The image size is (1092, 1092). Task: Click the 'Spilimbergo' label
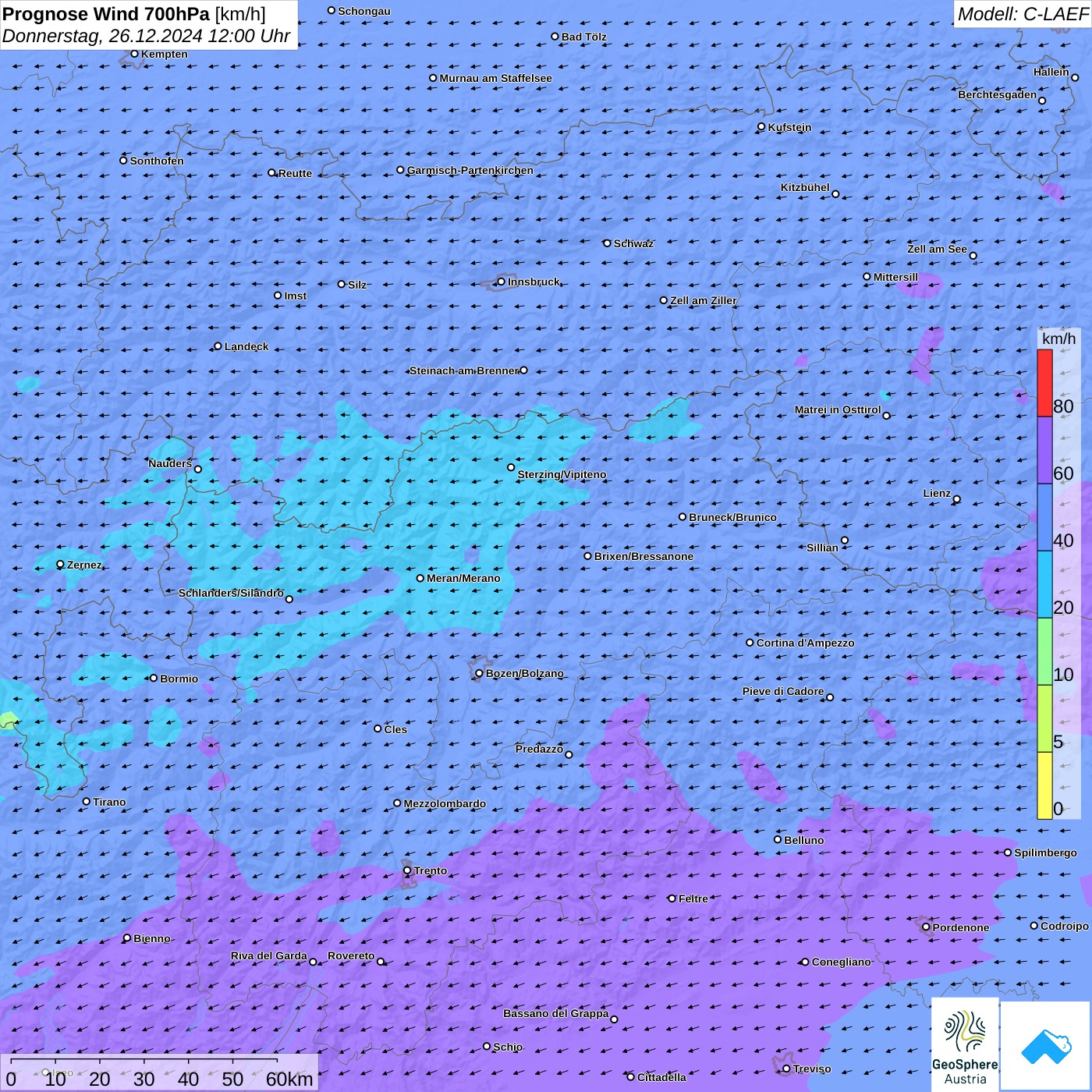point(1045,853)
